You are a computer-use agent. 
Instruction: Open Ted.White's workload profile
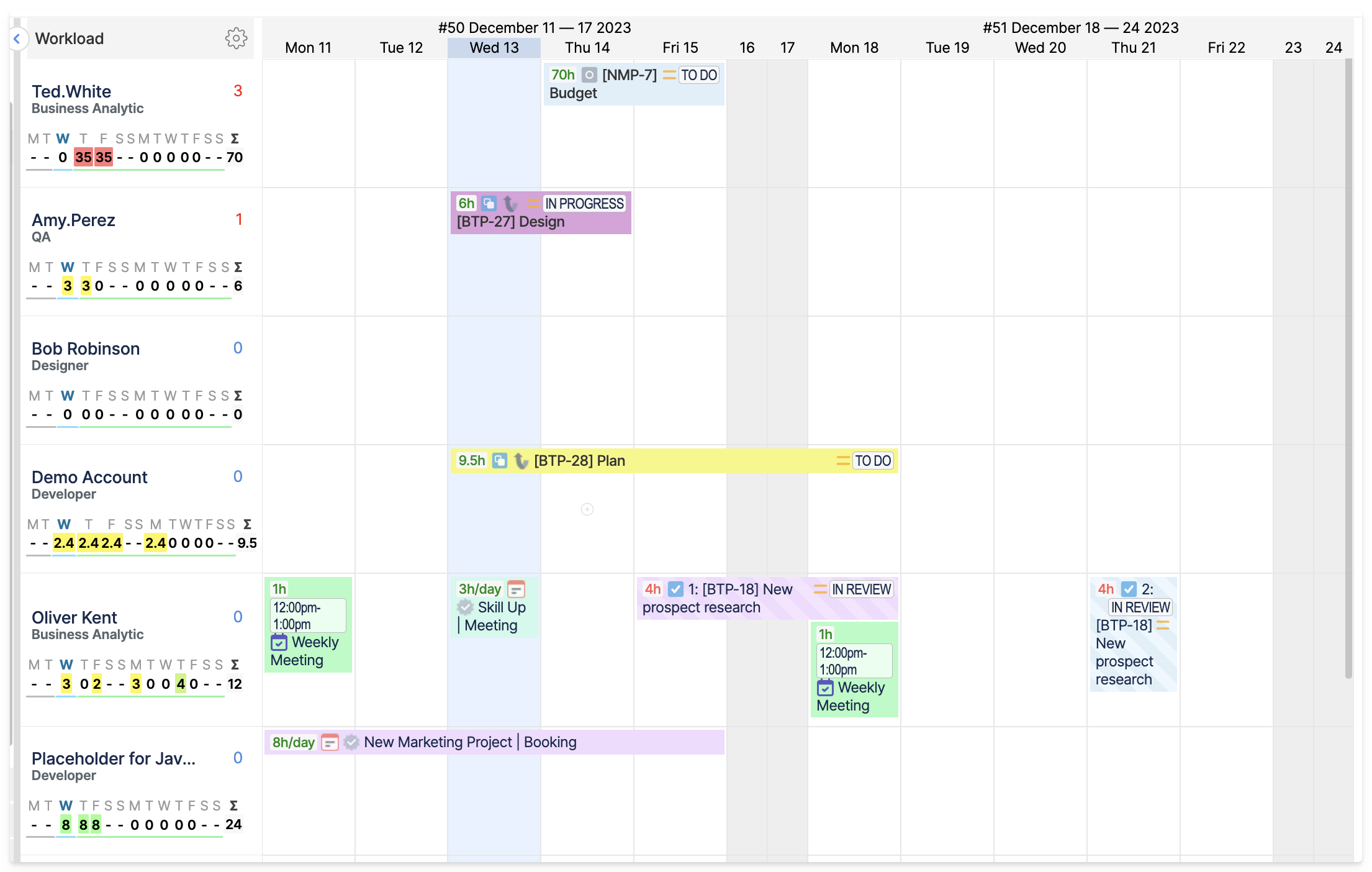click(71, 91)
